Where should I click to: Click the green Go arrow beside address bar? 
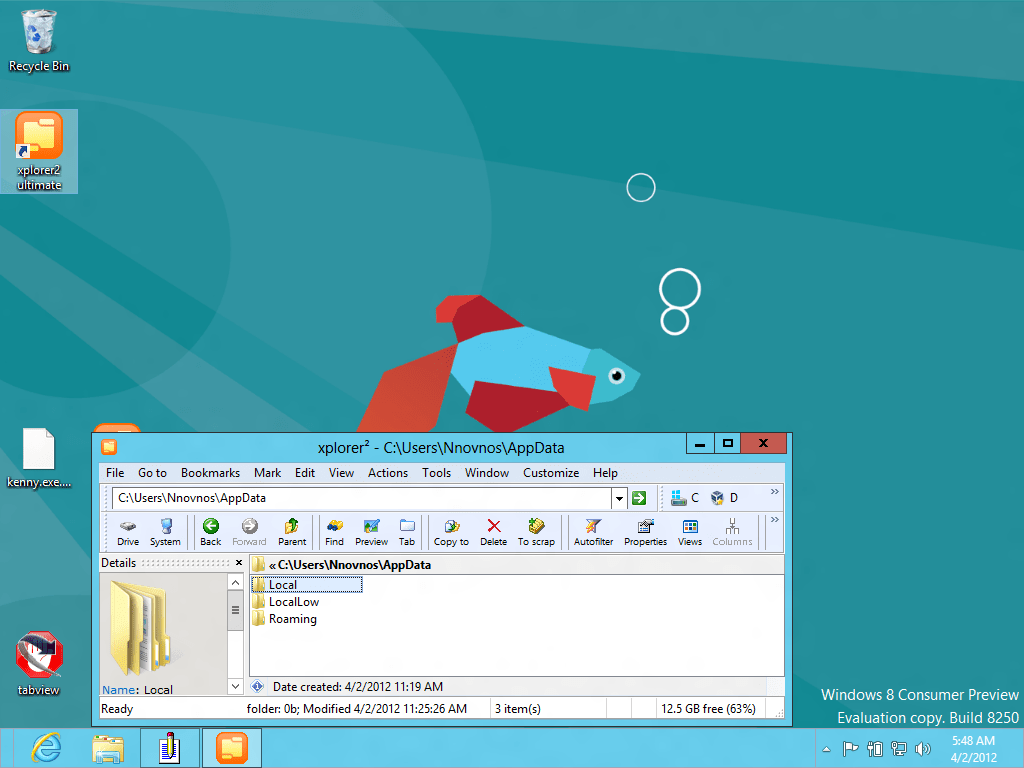pyautogui.click(x=639, y=498)
